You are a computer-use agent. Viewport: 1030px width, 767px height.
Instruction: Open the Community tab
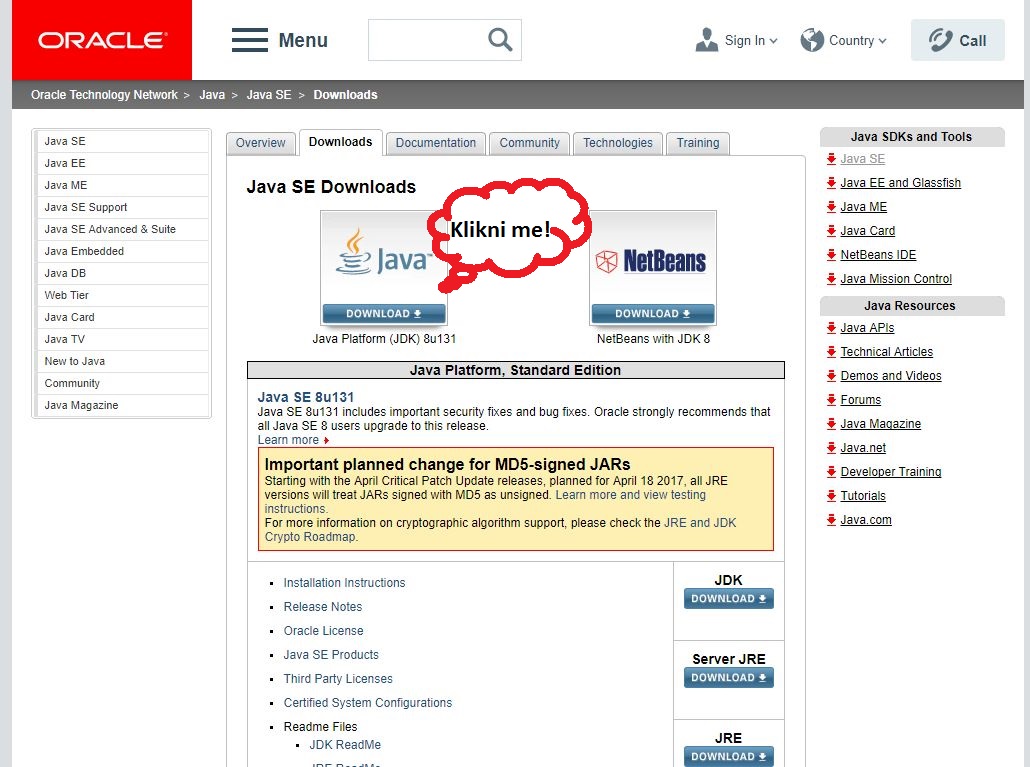point(529,143)
